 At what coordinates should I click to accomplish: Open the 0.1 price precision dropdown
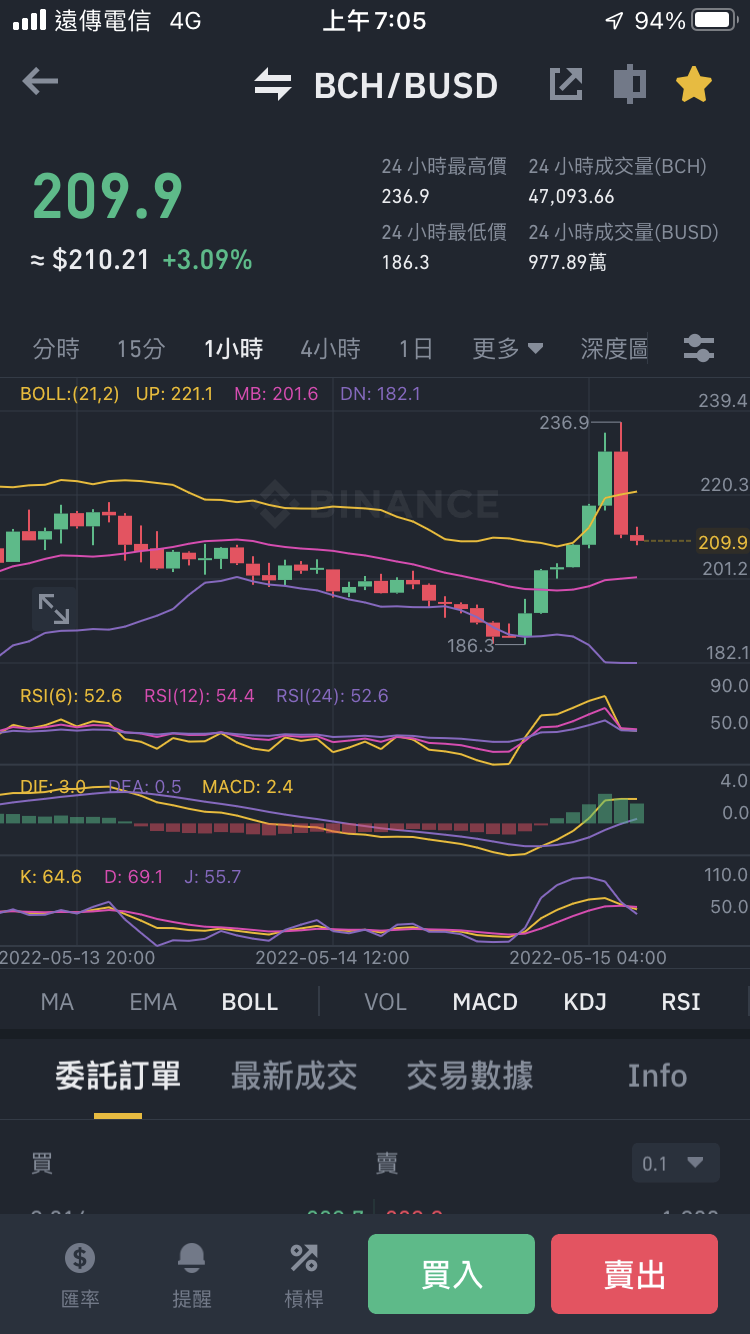[x=676, y=1163]
